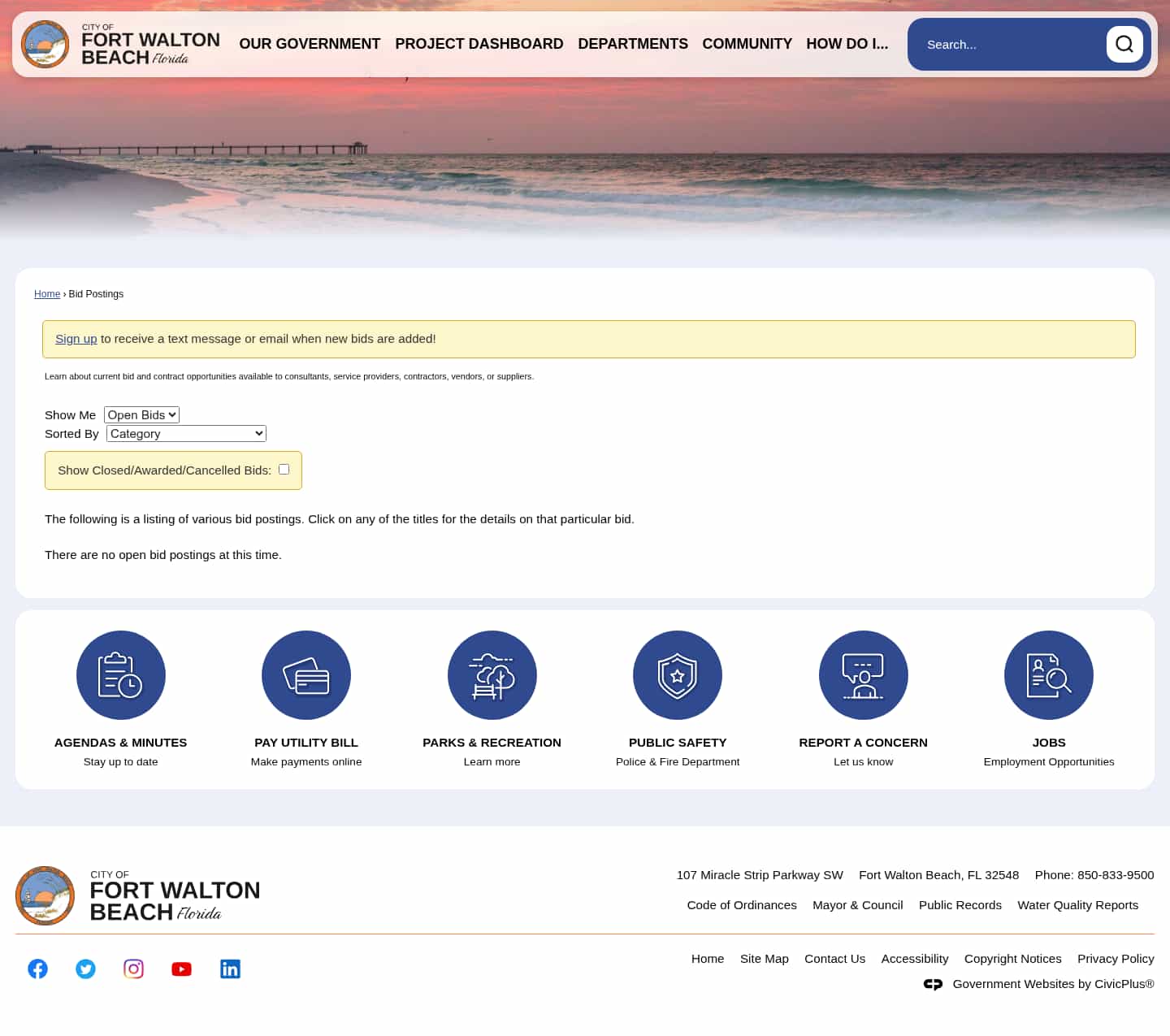Open the Sorted By Category dropdown
The height and width of the screenshot is (1036, 1170).
pos(185,433)
